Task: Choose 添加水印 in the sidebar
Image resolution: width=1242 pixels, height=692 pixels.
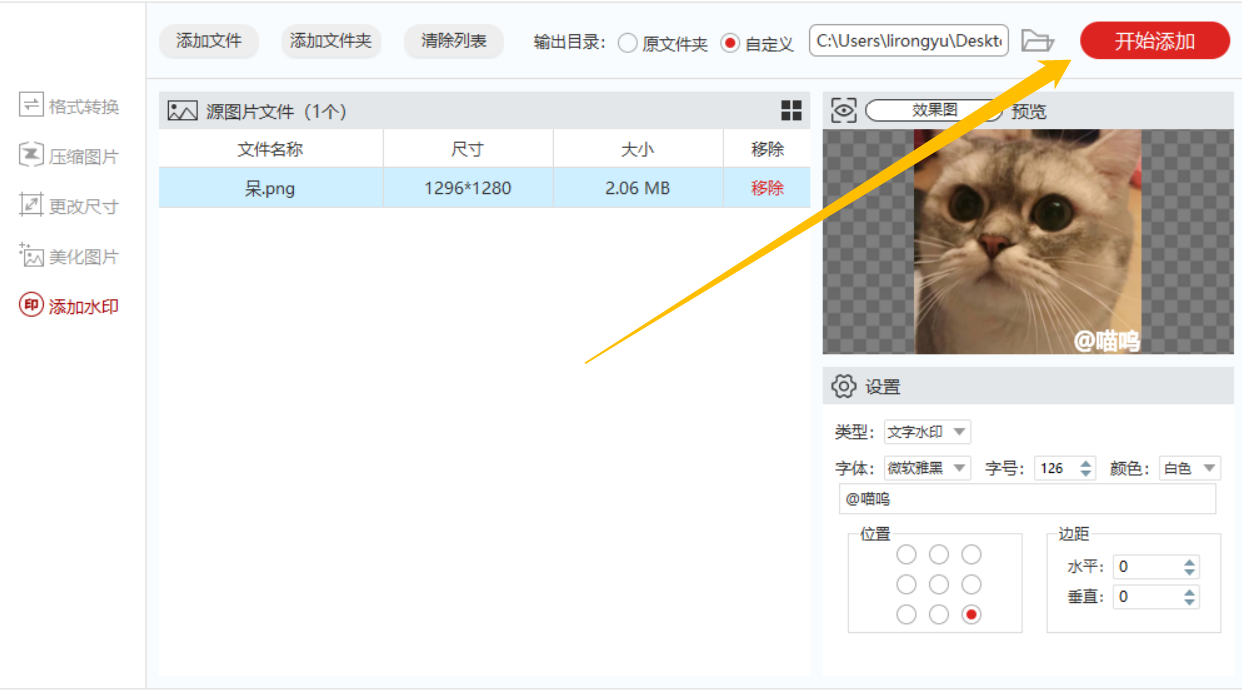Action: pyautogui.click(x=69, y=307)
